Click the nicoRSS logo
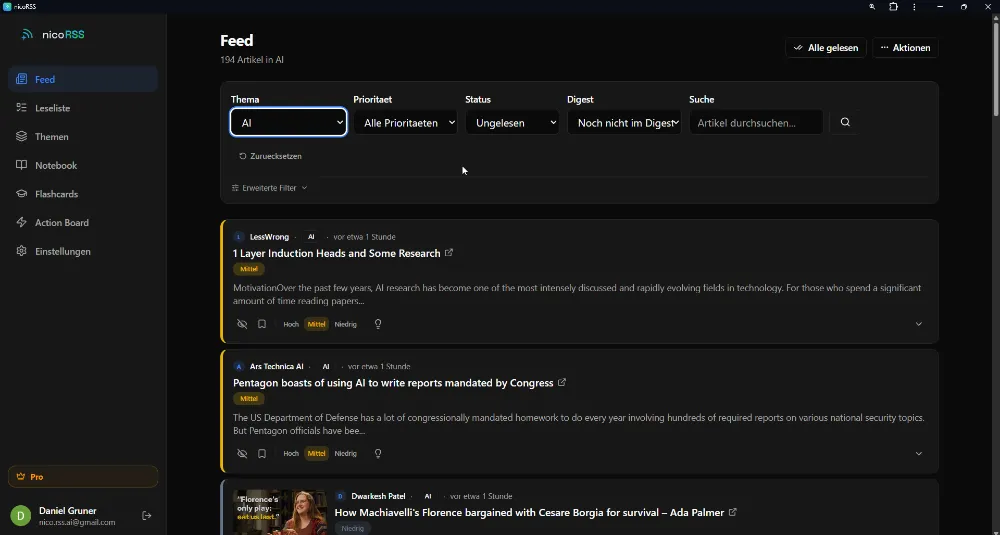The width and height of the screenshot is (1000, 535). coord(53,34)
